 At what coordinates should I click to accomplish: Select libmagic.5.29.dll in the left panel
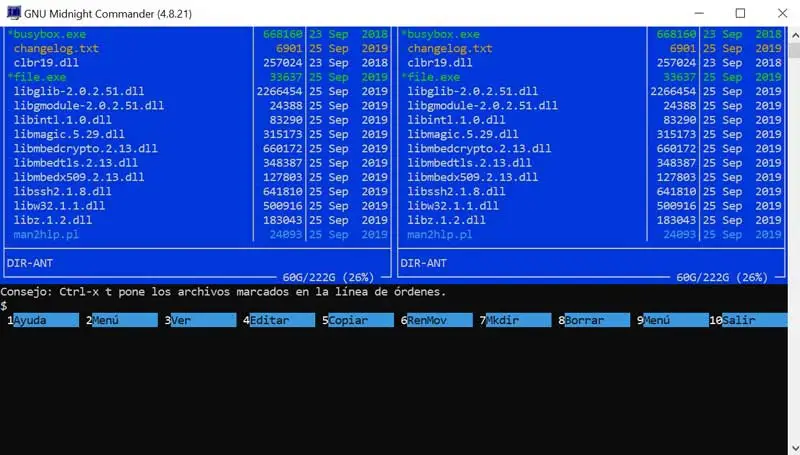[69, 134]
